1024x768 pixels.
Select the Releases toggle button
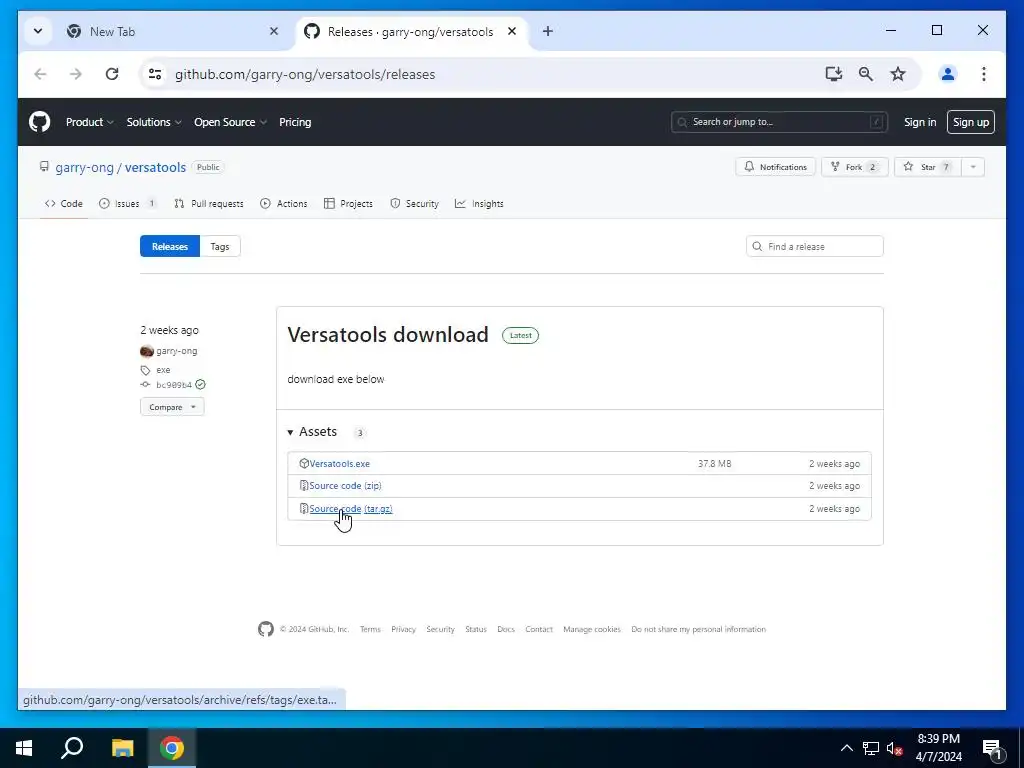point(170,246)
